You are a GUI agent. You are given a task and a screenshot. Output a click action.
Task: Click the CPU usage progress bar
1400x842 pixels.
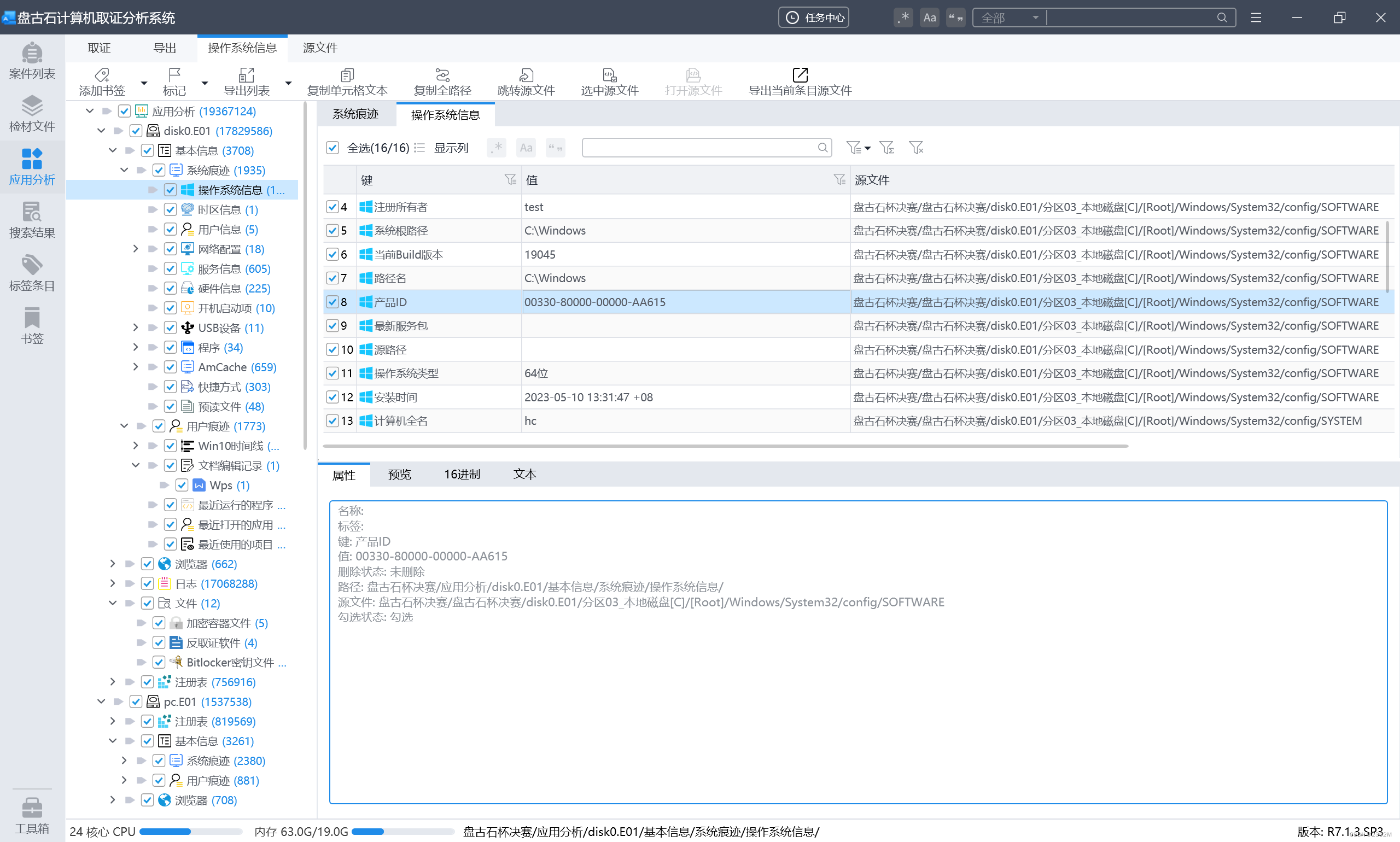(x=191, y=832)
